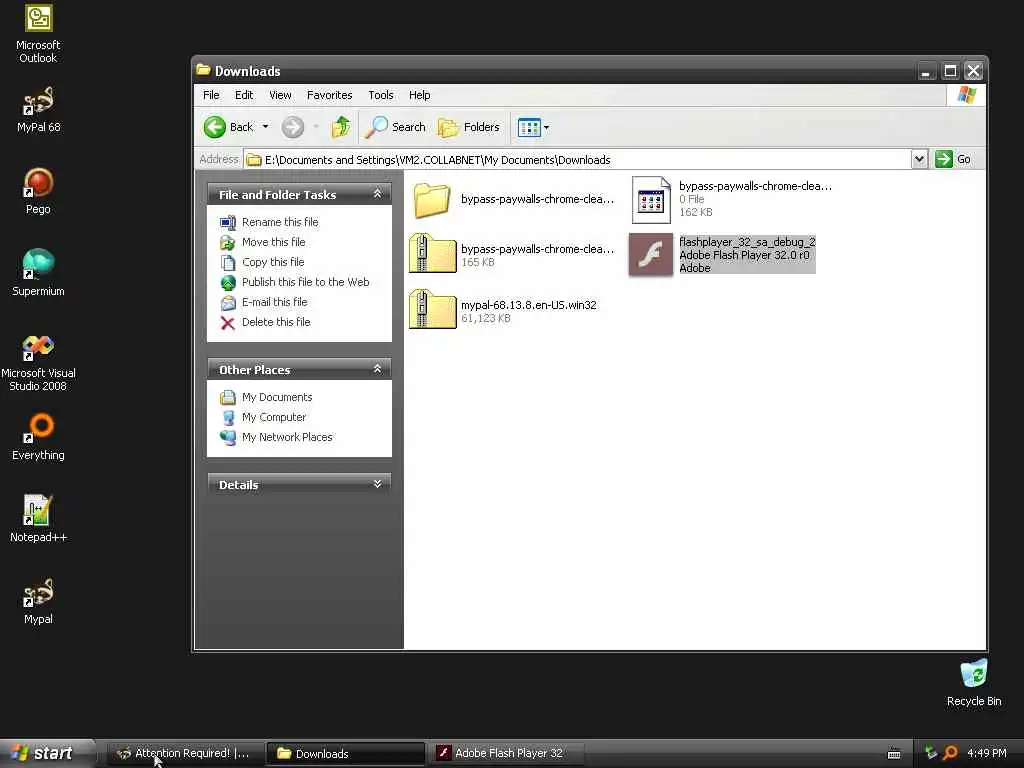Select the Everything search shortcut

(x=38, y=437)
